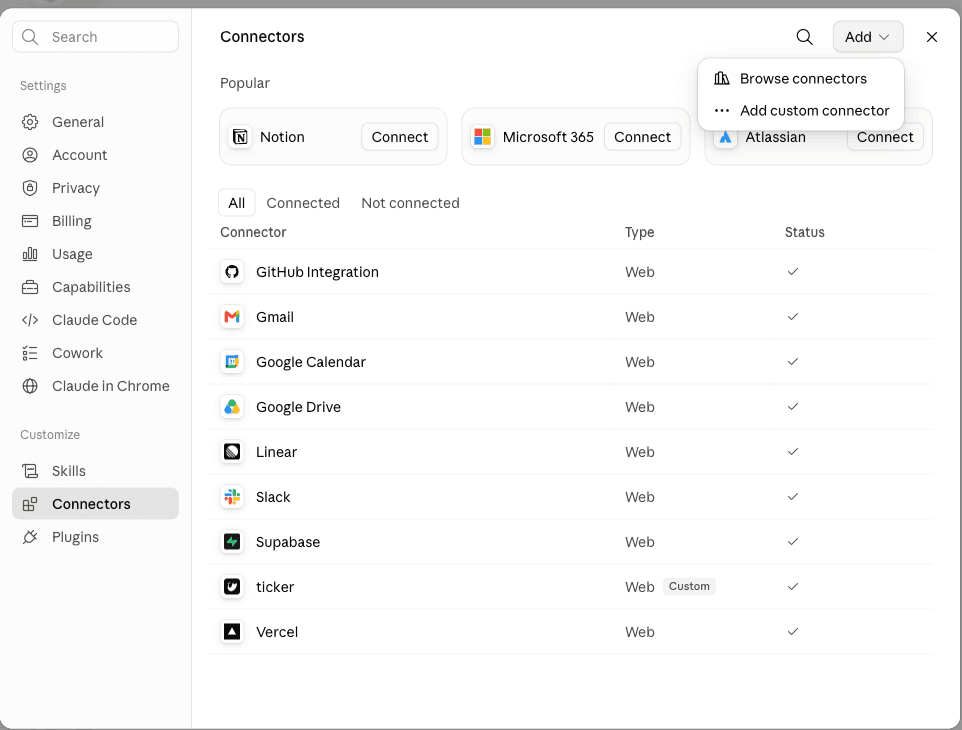Click the Custom badge on ticker row
The height and width of the screenshot is (730, 962).
(689, 586)
